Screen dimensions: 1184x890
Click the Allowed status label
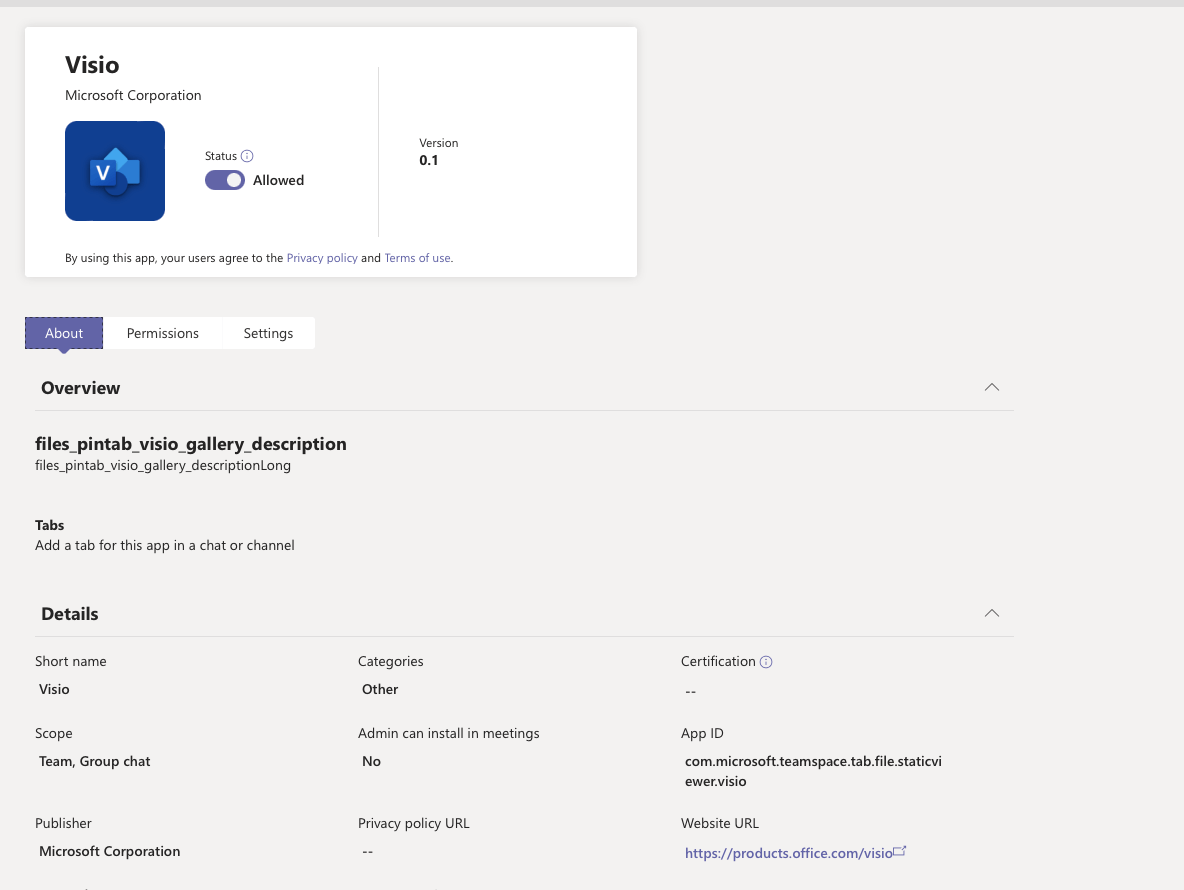point(279,180)
